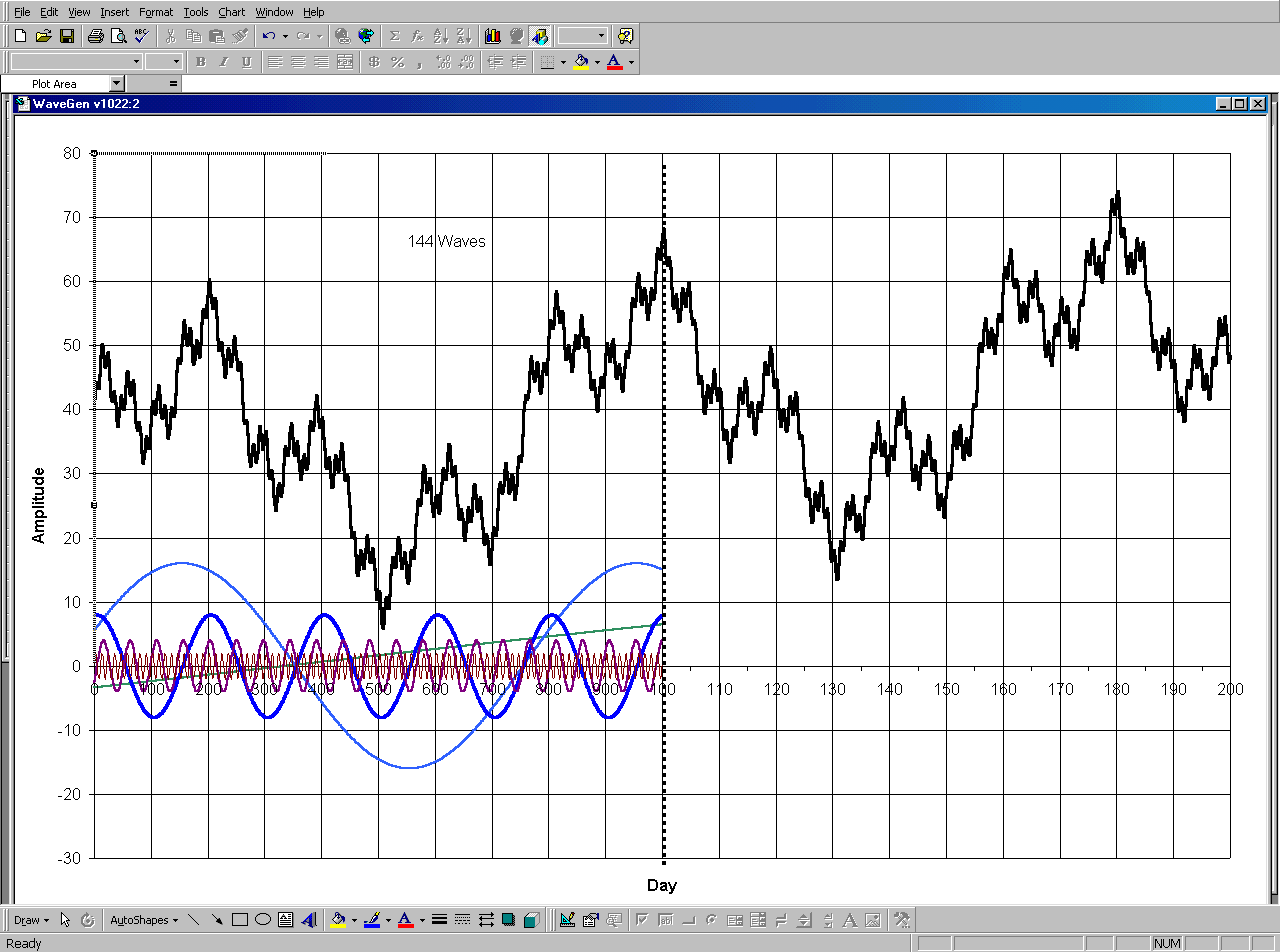Click the Edit Formula equals button
Viewport: 1280px width, 952px height.
pyautogui.click(x=173, y=84)
